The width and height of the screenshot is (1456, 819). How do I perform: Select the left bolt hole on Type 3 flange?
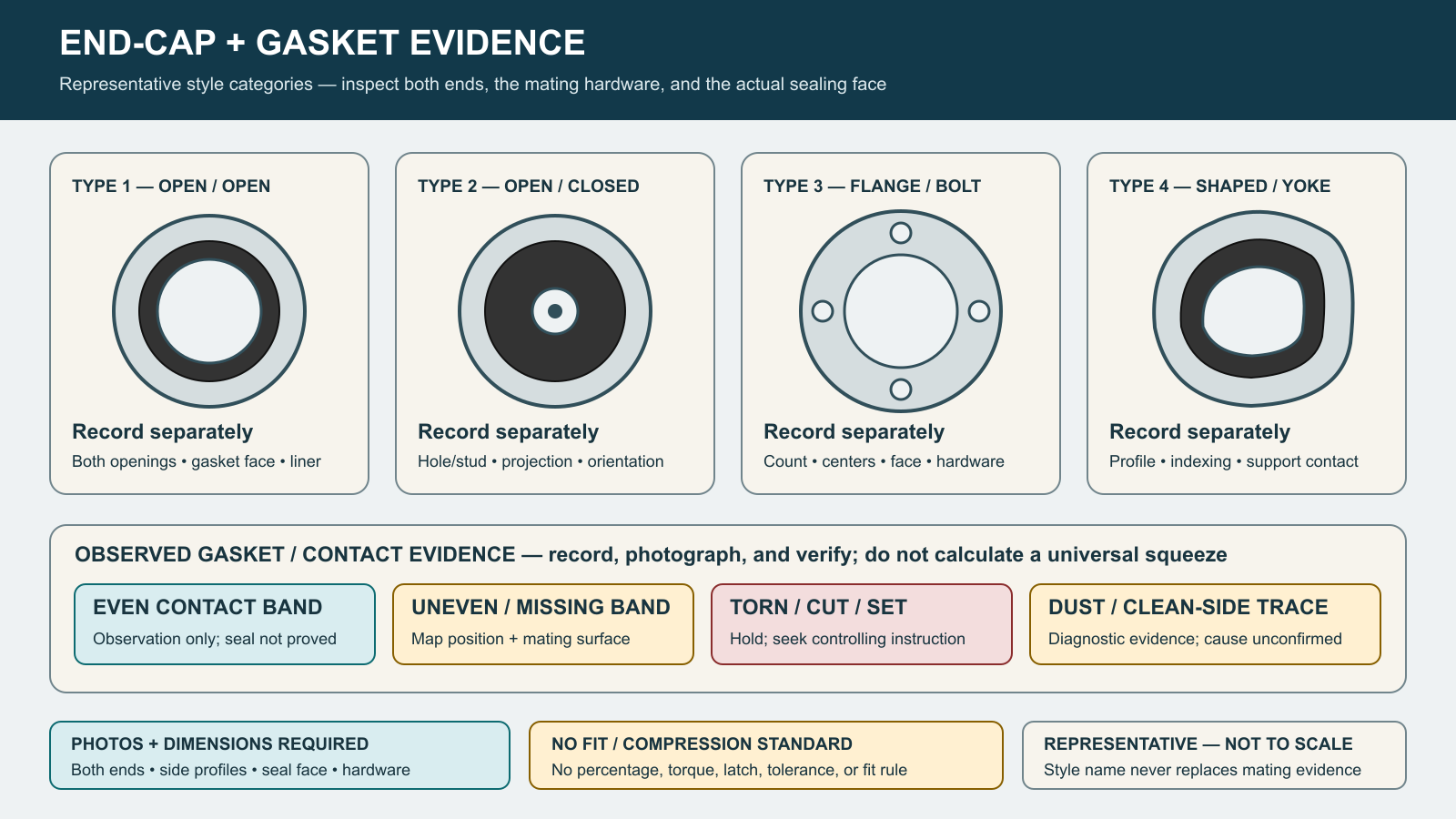point(823,311)
